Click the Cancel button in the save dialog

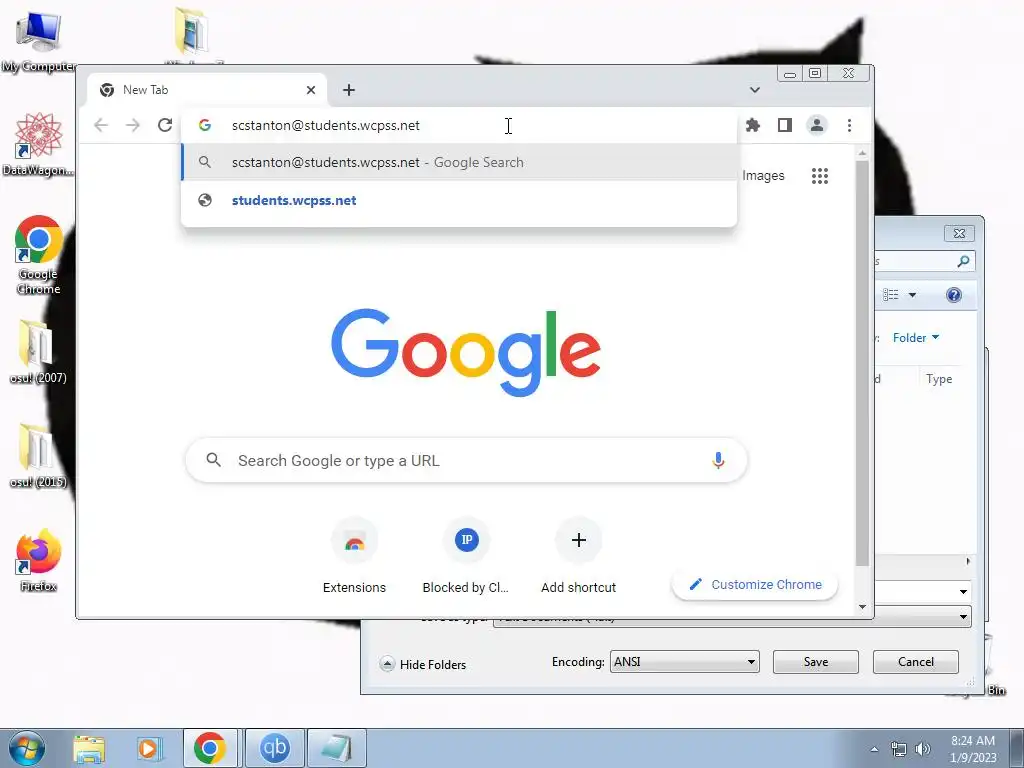pyautogui.click(x=916, y=662)
